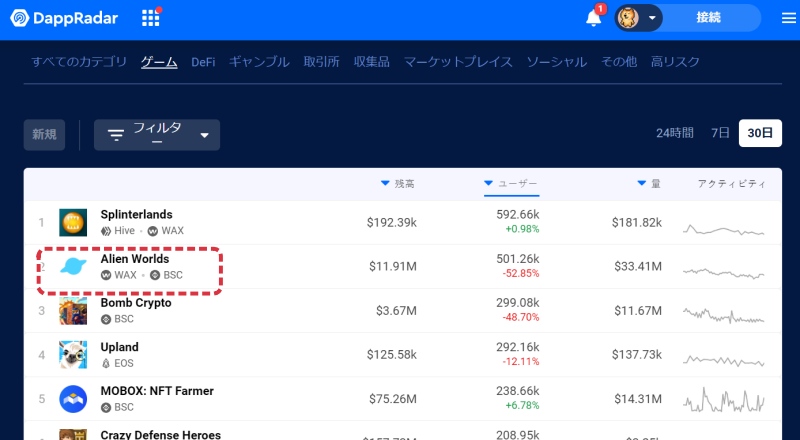Select the ゲーム category tab
The width and height of the screenshot is (800, 440).
coord(159,62)
